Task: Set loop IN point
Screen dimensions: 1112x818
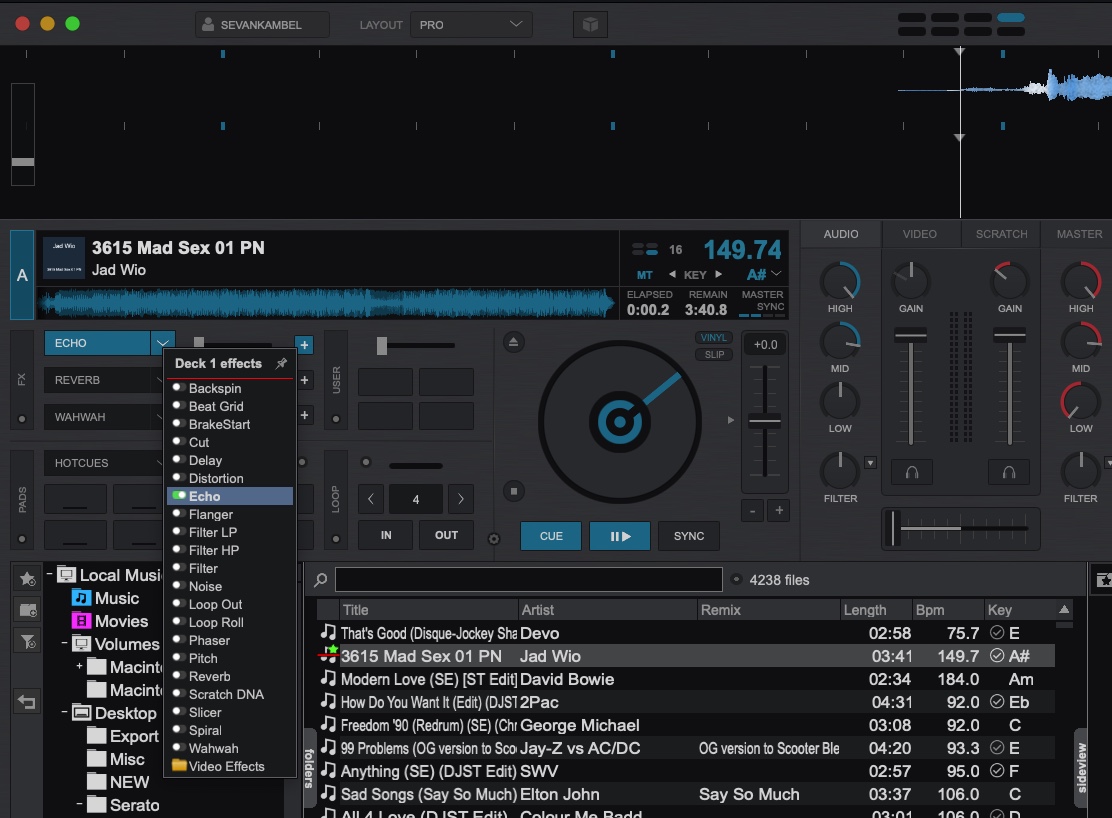Action: point(386,535)
